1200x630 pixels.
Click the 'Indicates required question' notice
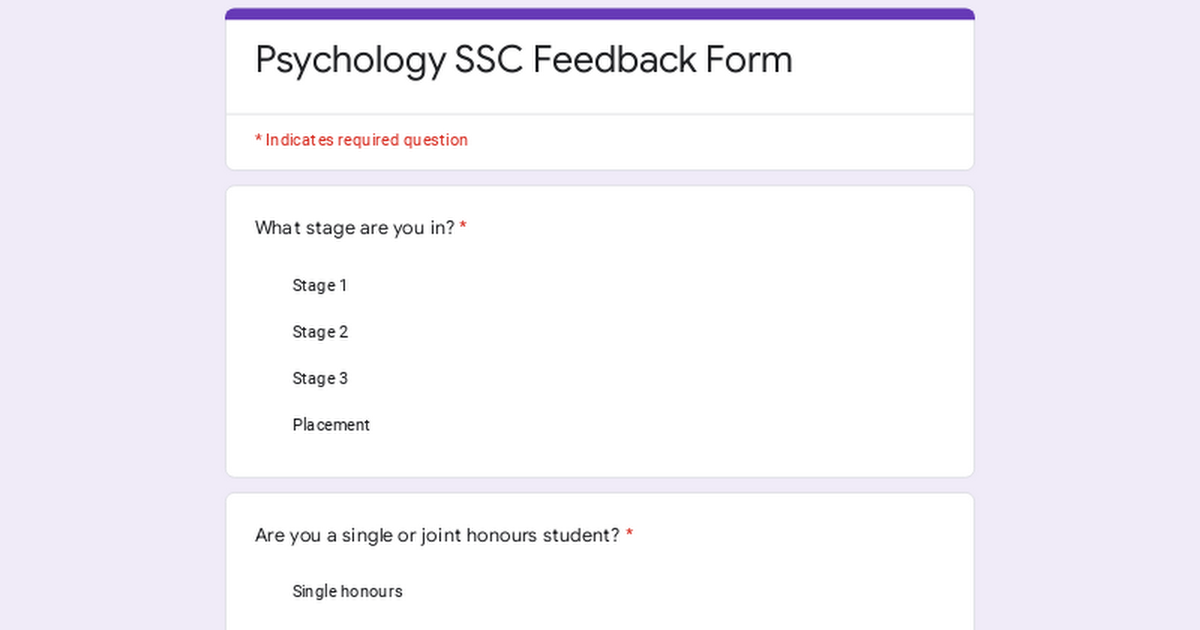point(366,140)
